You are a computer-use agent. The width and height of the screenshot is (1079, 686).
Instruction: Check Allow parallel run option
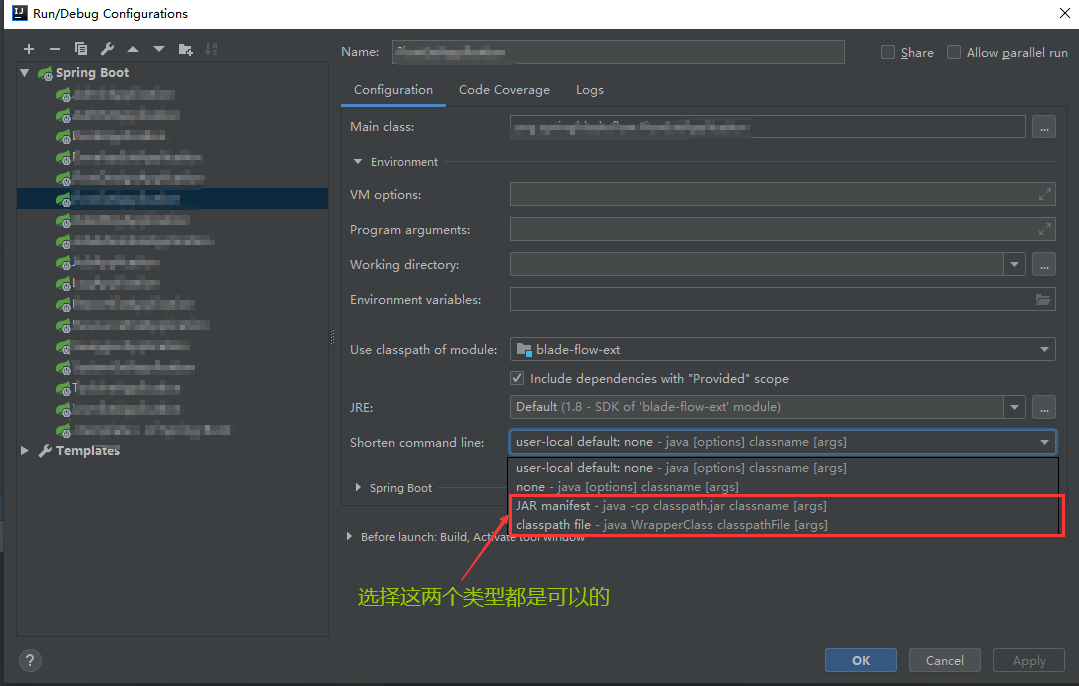point(953,52)
